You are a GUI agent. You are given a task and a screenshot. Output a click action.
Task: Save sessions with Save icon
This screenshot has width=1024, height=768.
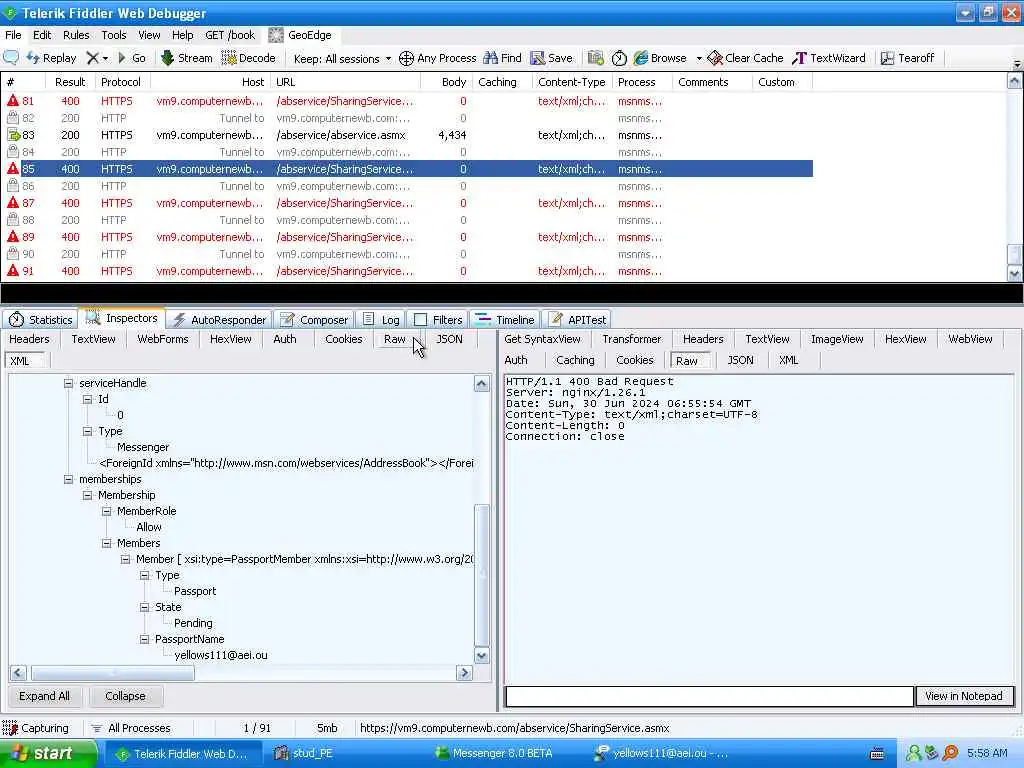(551, 58)
